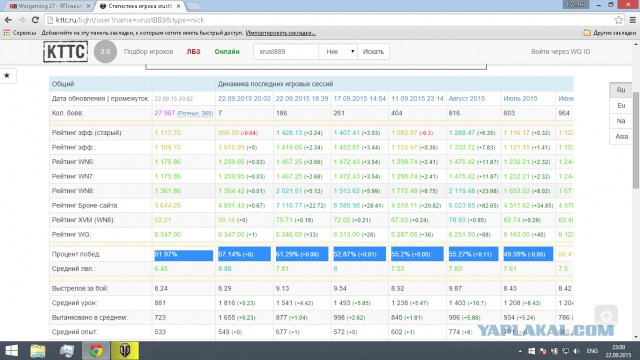Select the Asia region tab
Image resolution: width=640 pixels, height=360 pixels.
(x=621, y=136)
